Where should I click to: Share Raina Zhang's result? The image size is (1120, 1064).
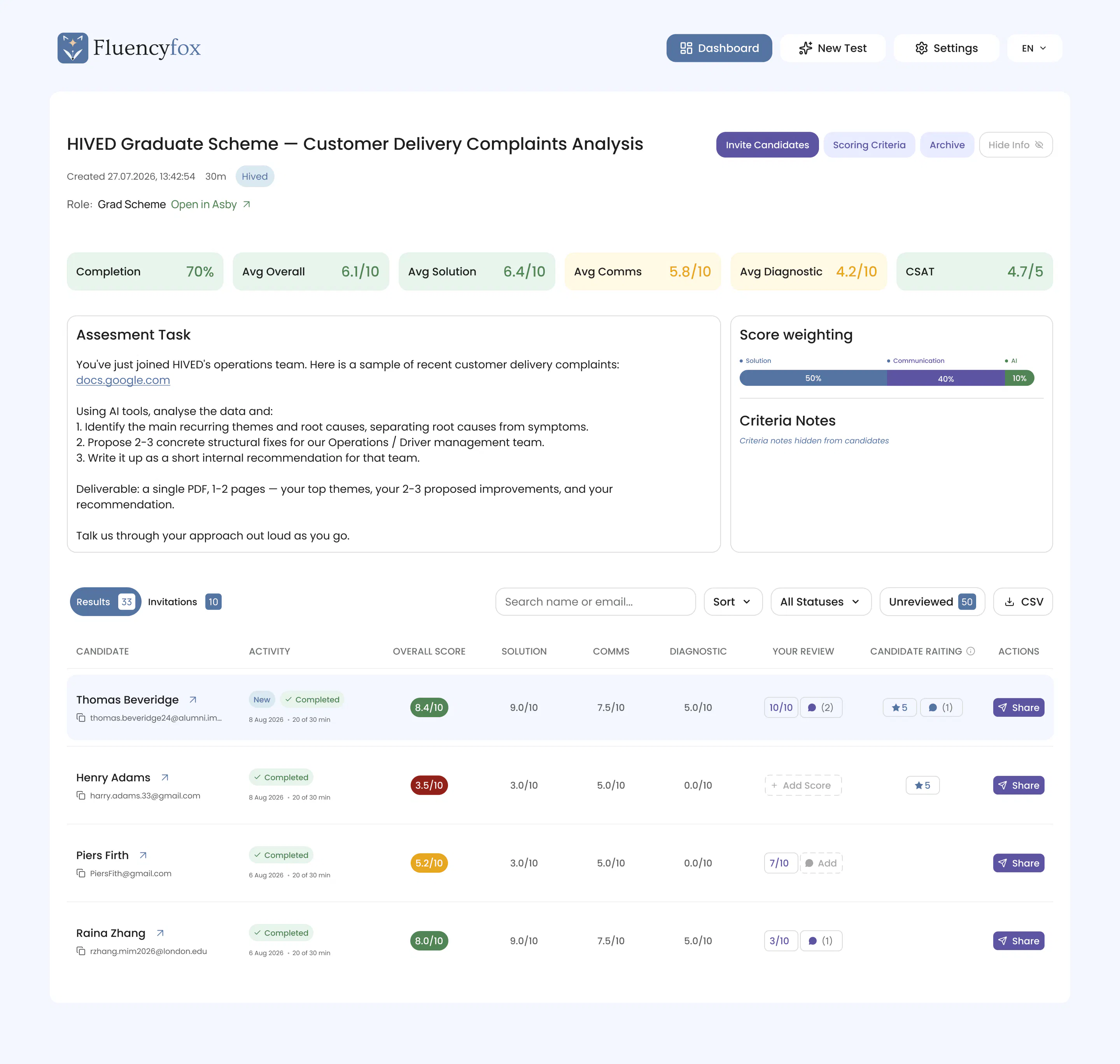(x=1018, y=941)
